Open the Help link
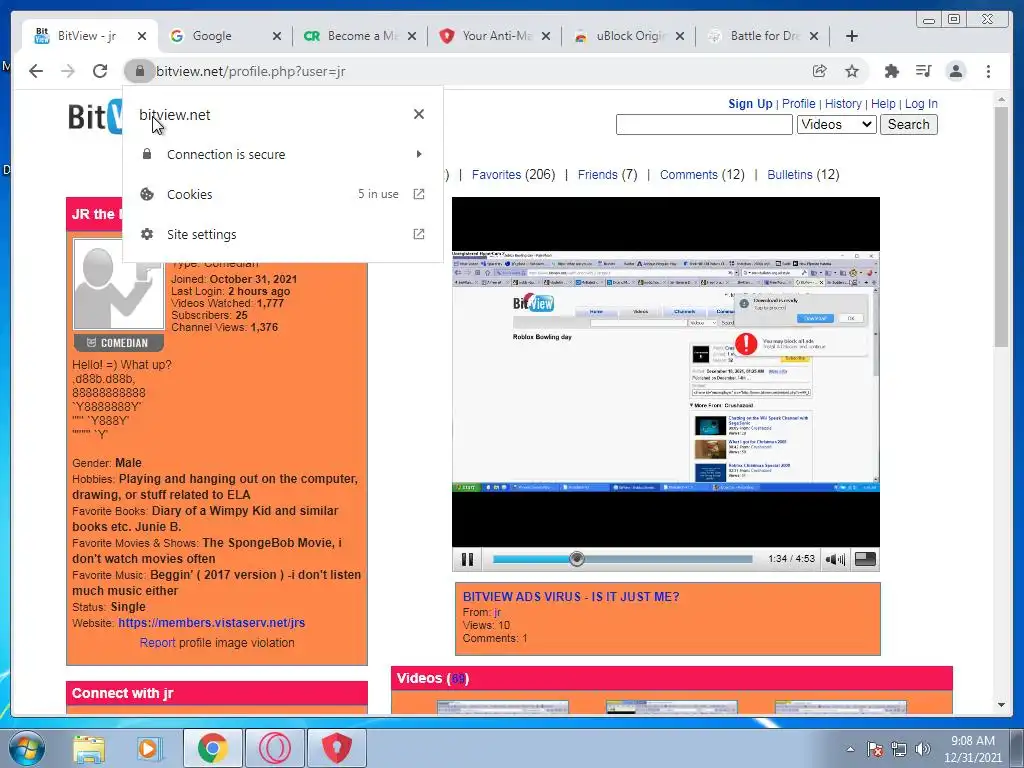 [883, 103]
